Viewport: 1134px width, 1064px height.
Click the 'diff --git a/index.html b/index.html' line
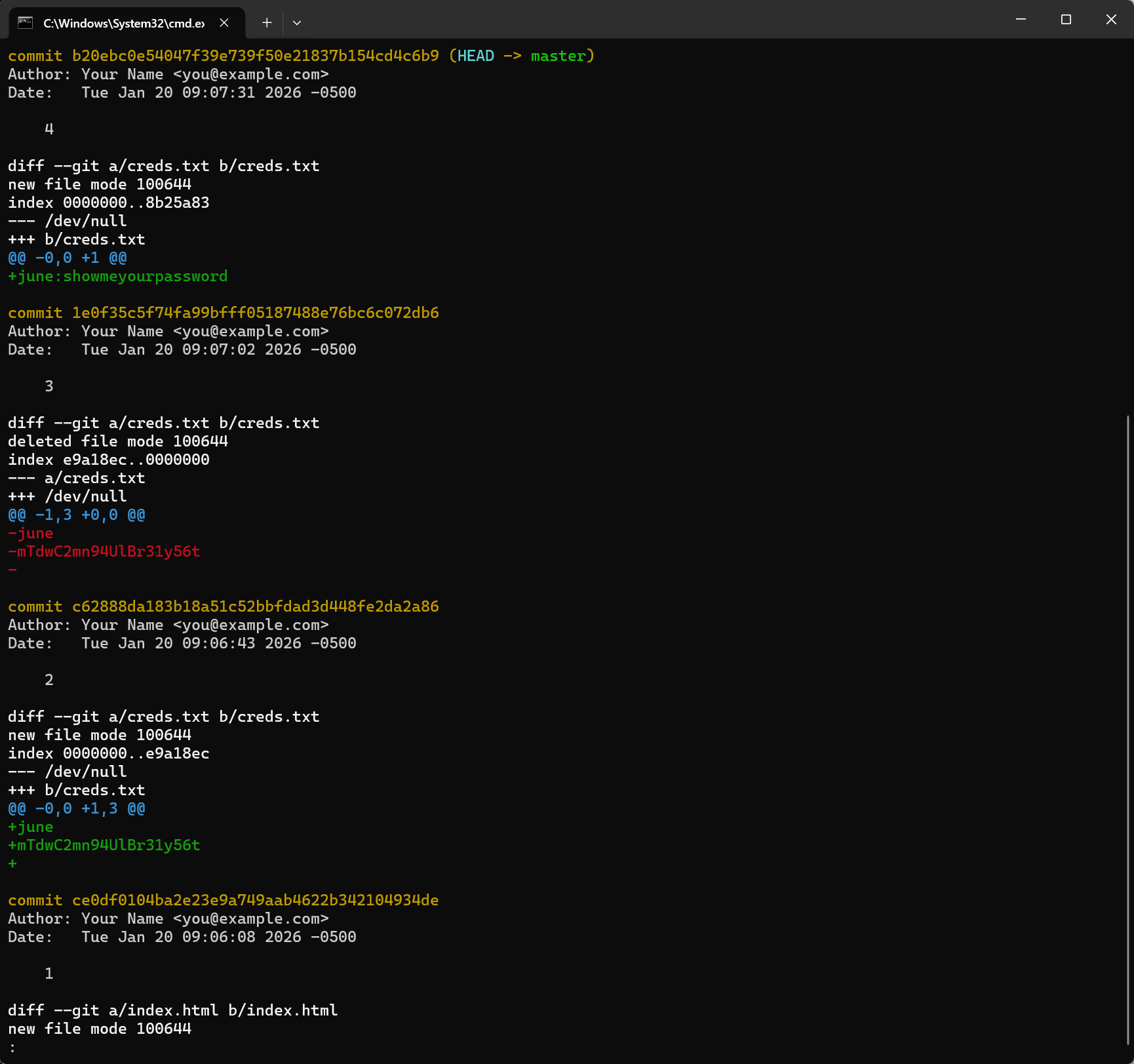click(173, 1011)
